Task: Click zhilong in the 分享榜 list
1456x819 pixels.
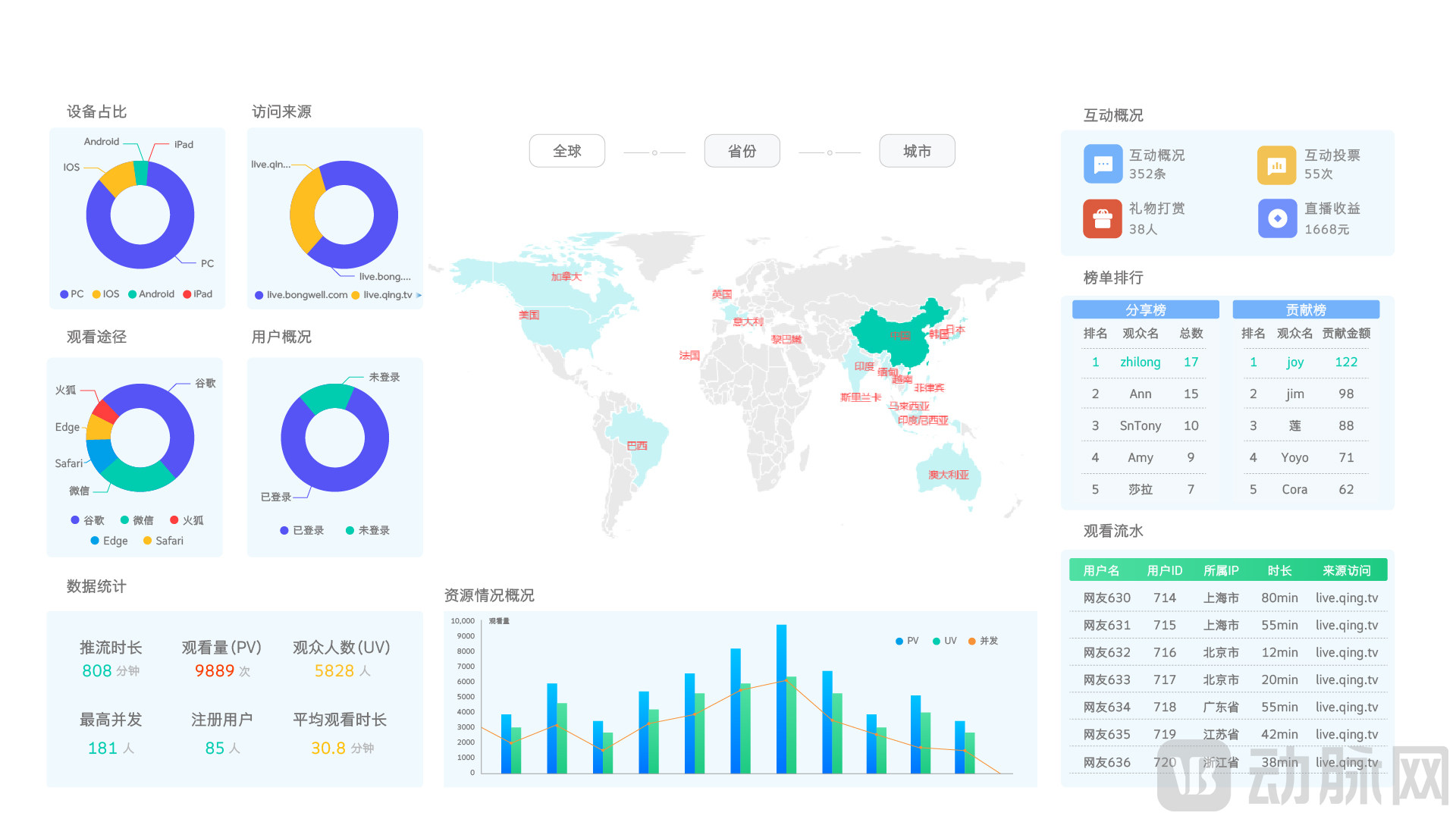Action: pos(1141,362)
